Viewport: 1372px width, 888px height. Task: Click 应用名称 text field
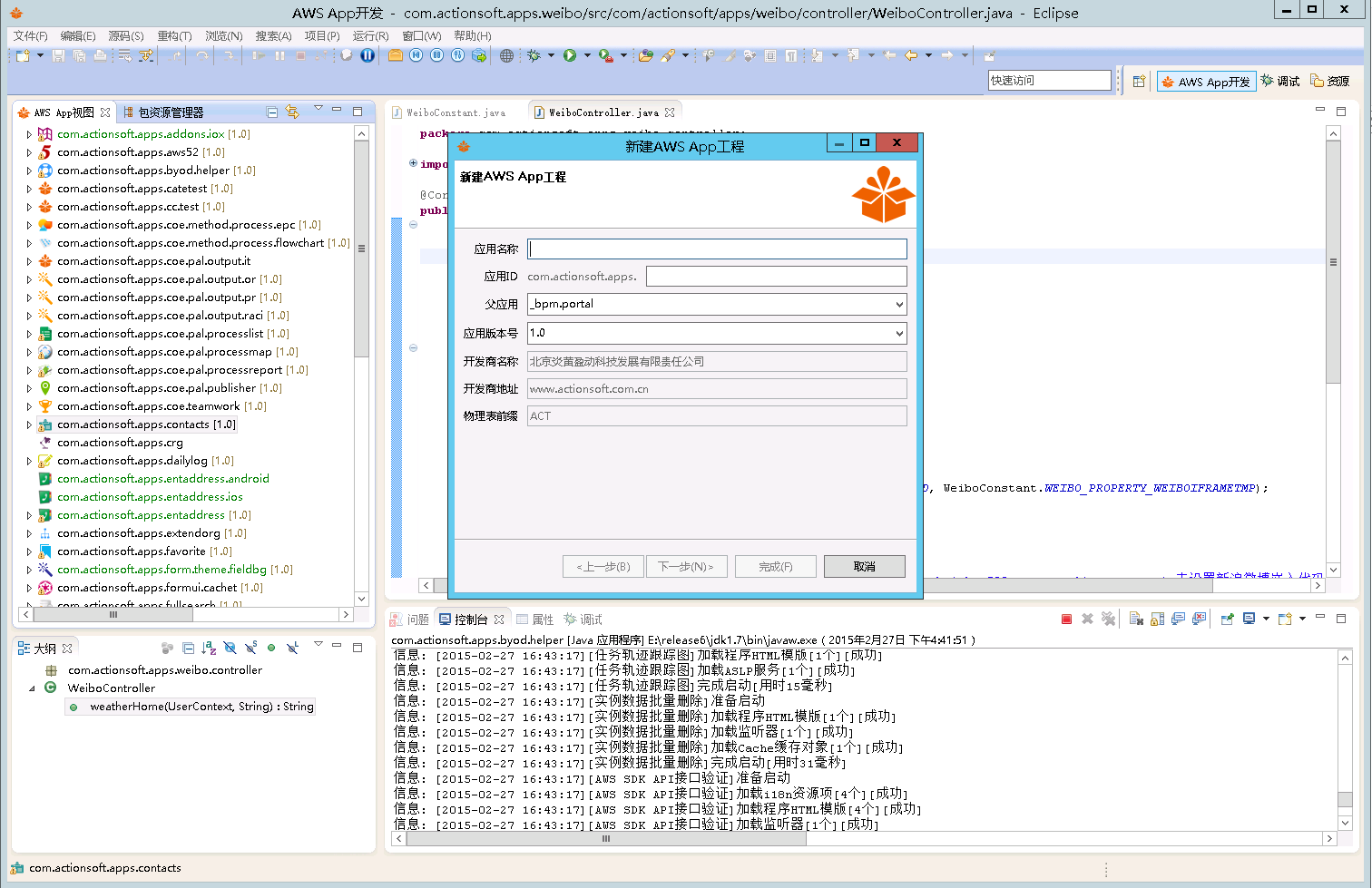(x=717, y=249)
